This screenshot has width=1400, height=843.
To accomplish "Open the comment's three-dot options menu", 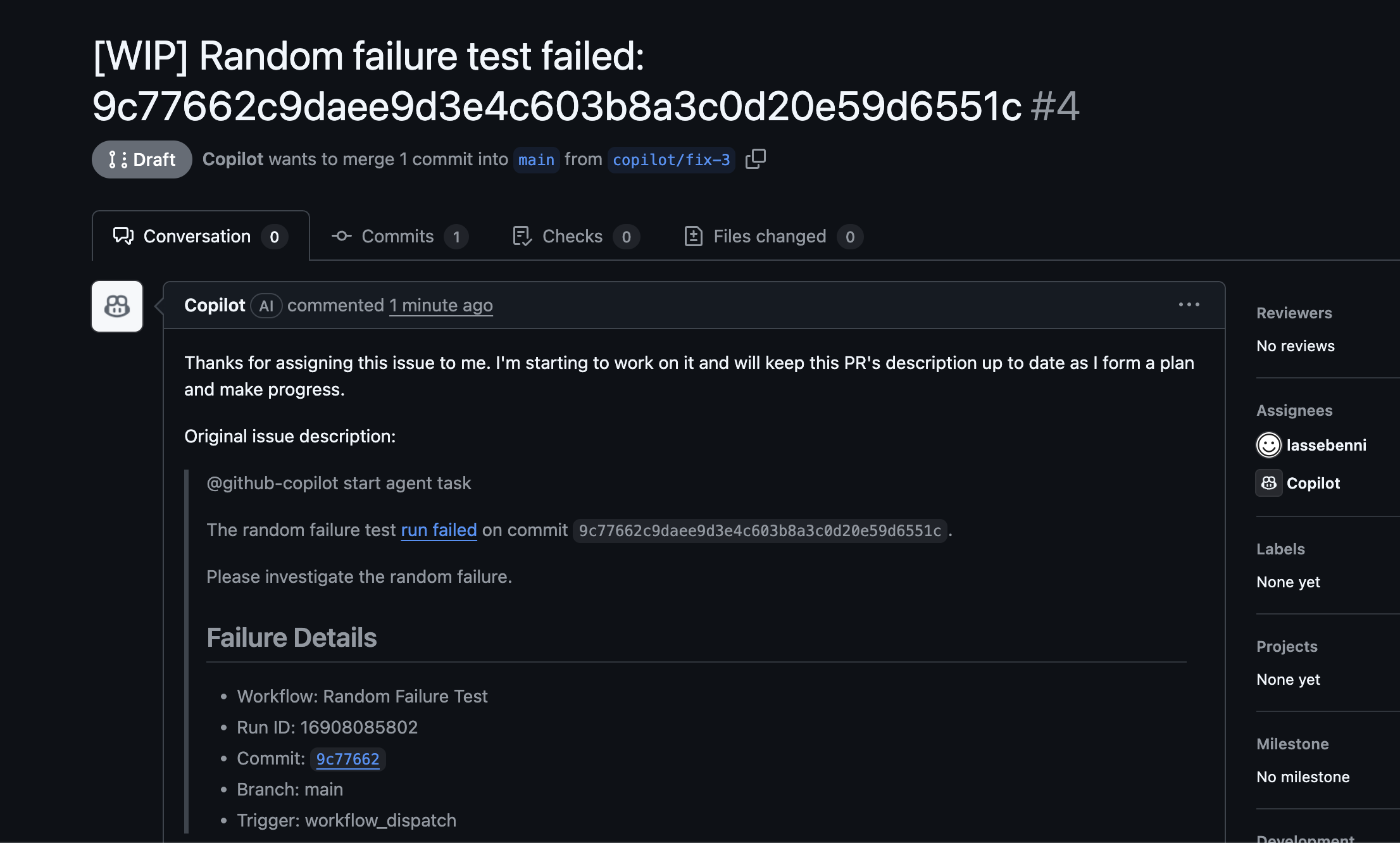I will (1189, 305).
